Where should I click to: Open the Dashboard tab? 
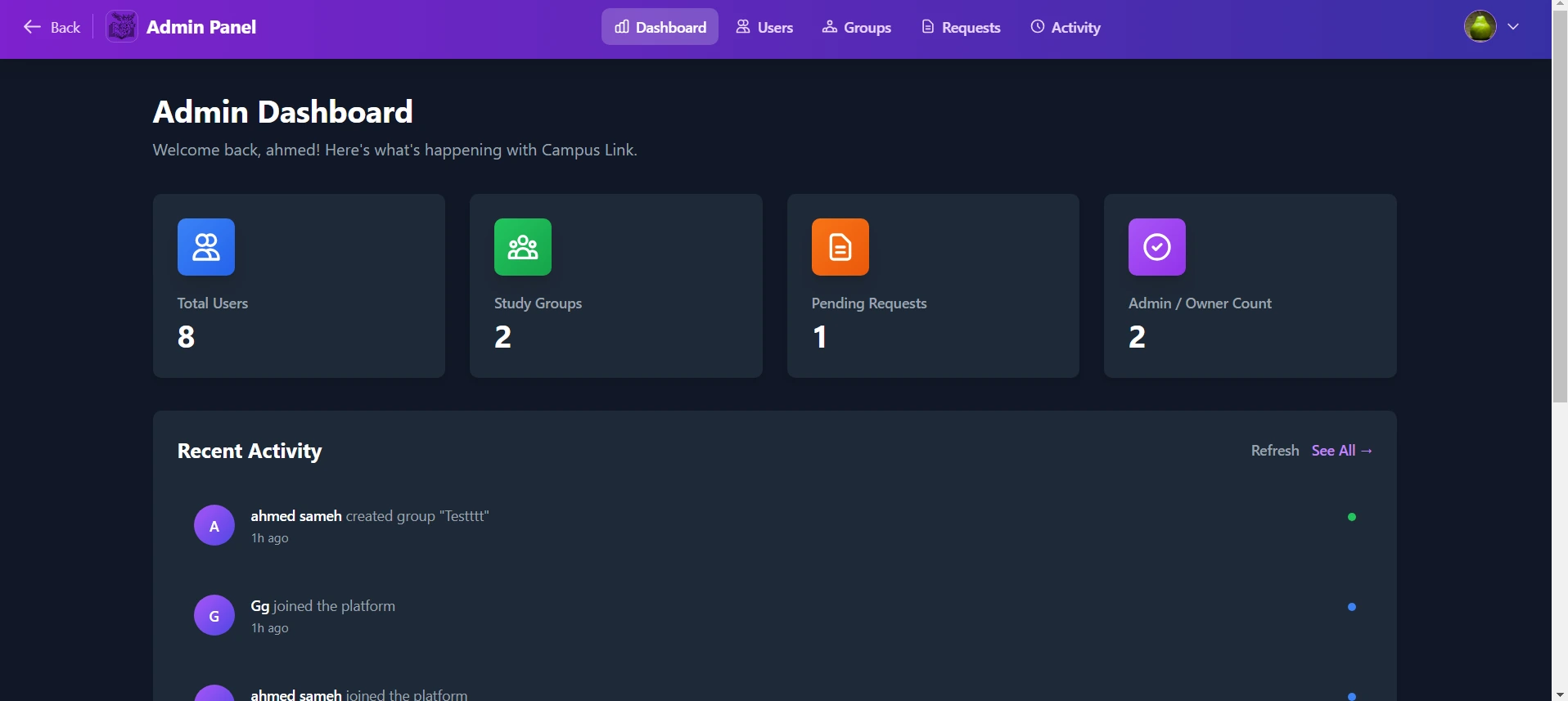pyautogui.click(x=660, y=27)
